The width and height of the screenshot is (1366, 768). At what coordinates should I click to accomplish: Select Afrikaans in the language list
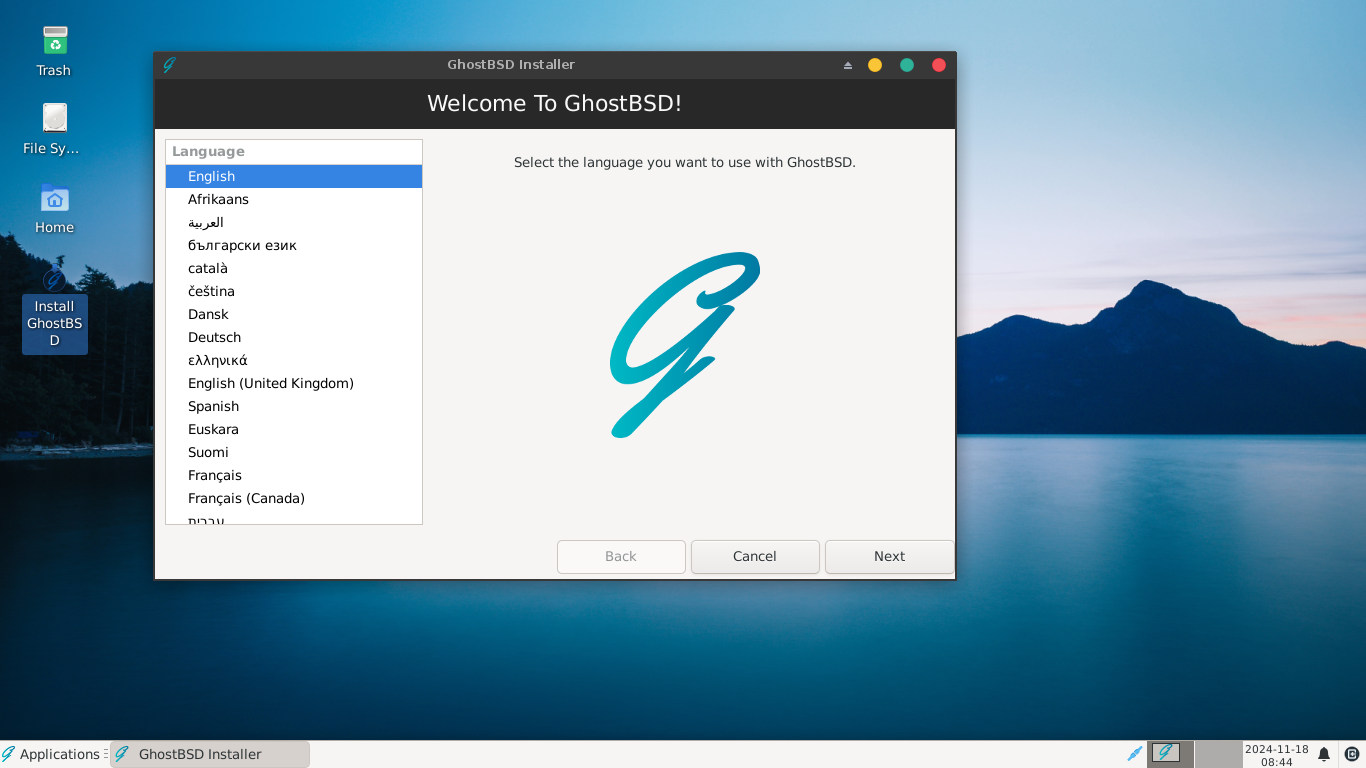294,200
